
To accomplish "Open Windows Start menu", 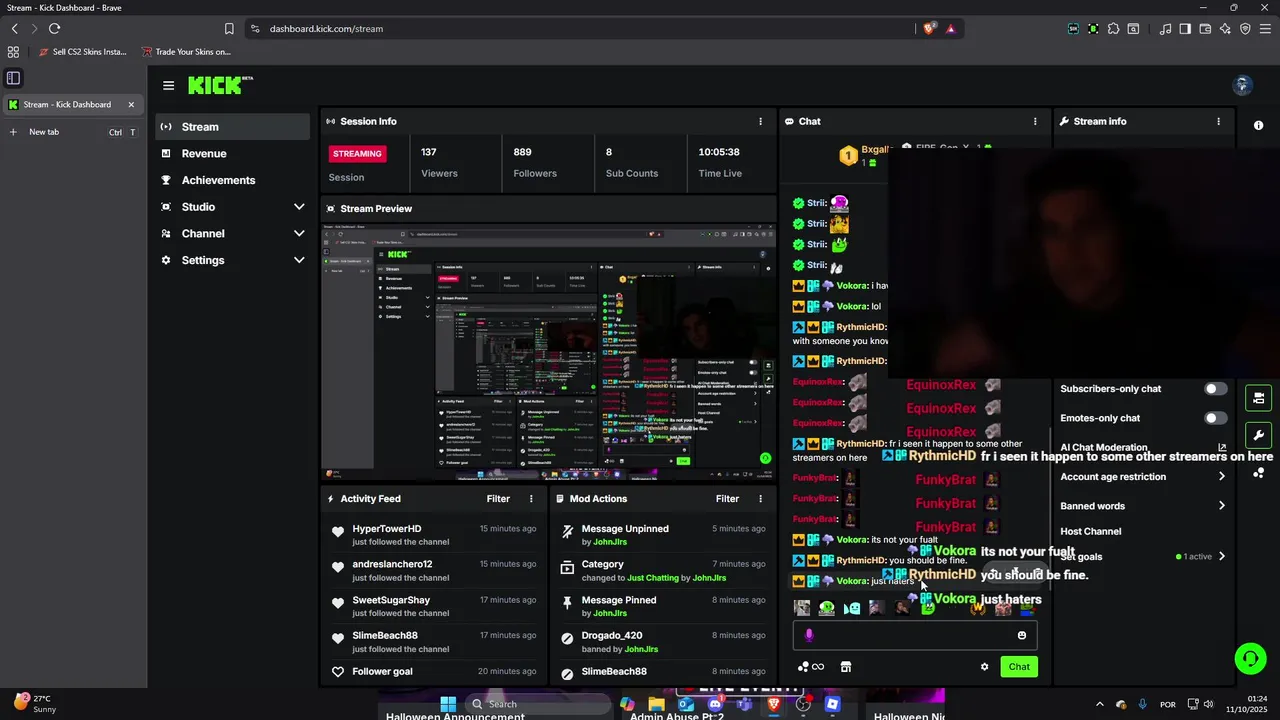I will pos(448,704).
